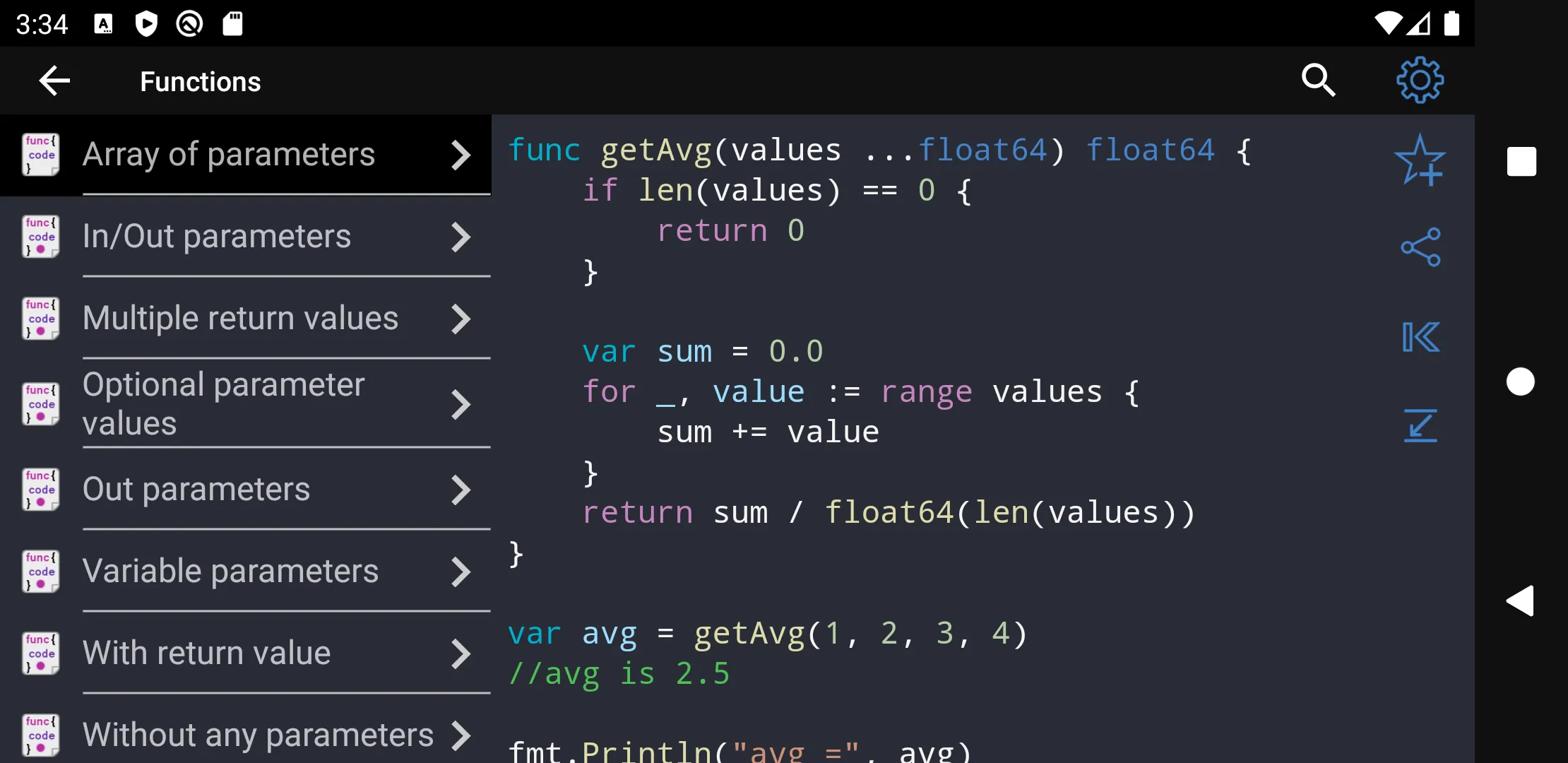Viewport: 1568px width, 763px height.
Task: Toggle the search icon in toolbar
Action: [1319, 81]
